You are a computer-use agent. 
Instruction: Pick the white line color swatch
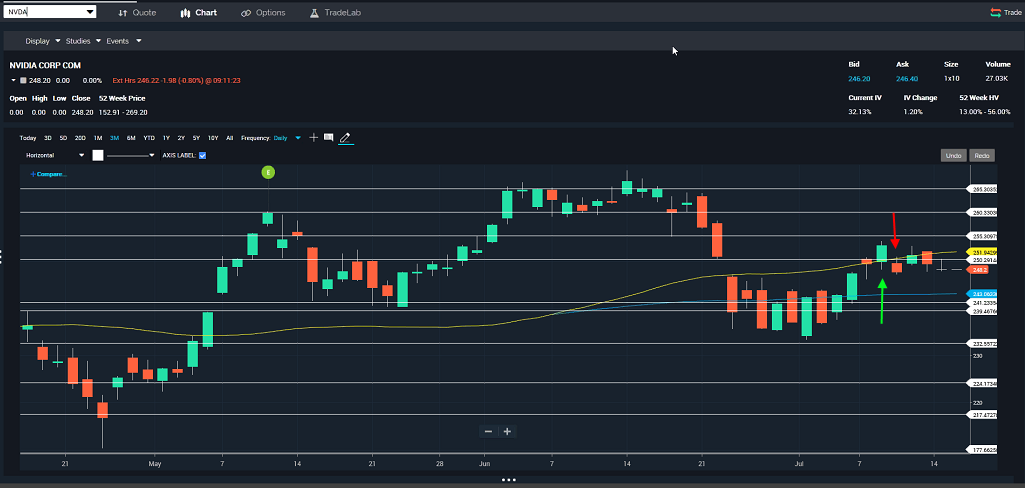(98, 155)
